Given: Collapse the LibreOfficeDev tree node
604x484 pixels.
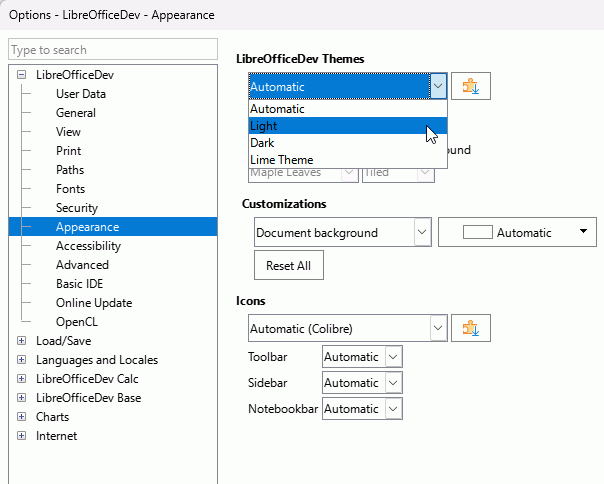Looking at the screenshot, I should 22,75.
